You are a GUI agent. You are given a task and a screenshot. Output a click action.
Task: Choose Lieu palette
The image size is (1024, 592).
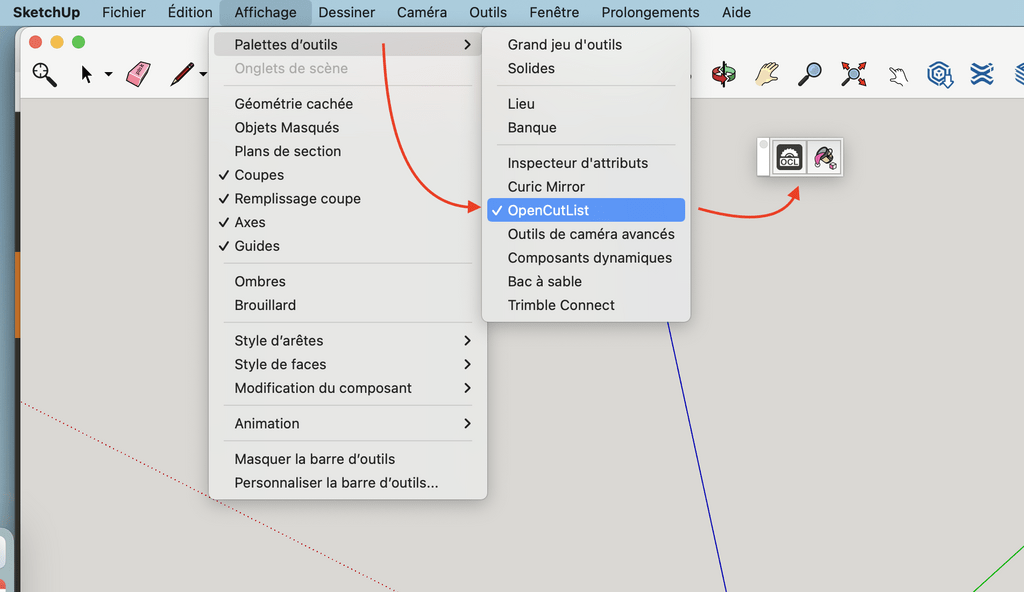tap(586, 104)
